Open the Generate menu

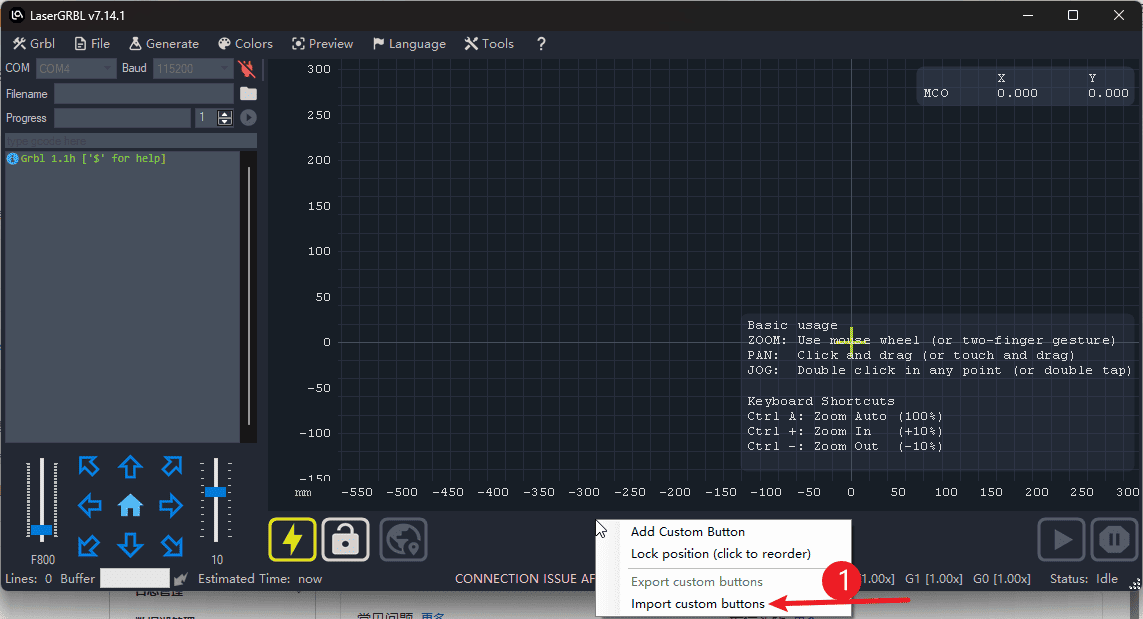click(x=164, y=44)
